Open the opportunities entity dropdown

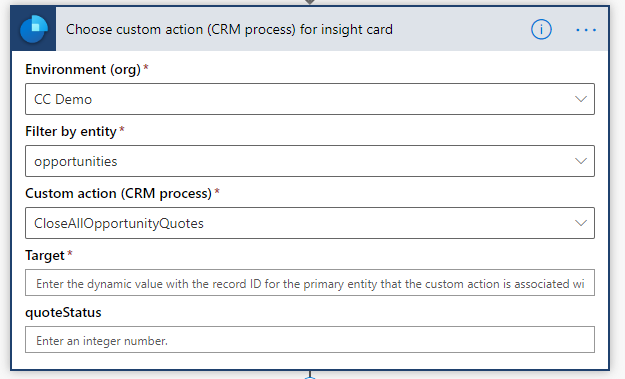(x=310, y=161)
